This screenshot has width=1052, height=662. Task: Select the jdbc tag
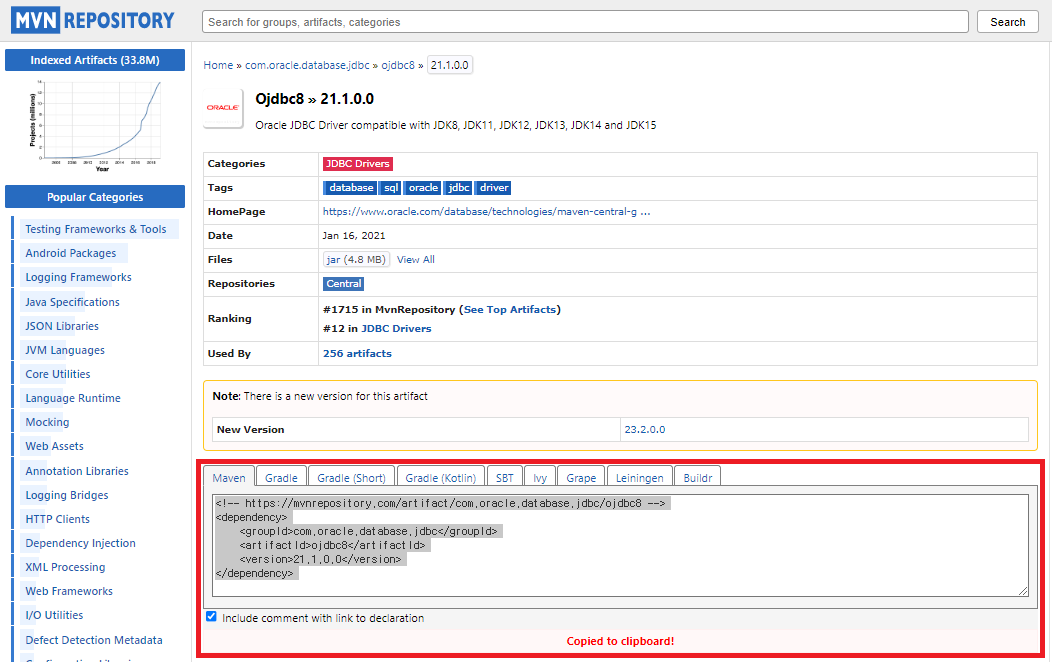[458, 188]
